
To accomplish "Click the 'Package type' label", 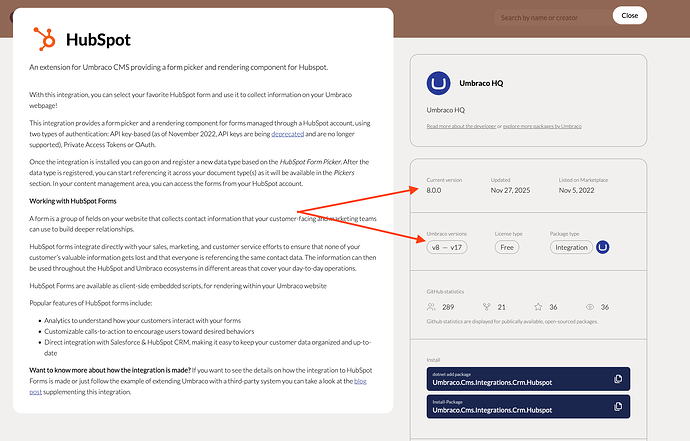I will click(565, 234).
